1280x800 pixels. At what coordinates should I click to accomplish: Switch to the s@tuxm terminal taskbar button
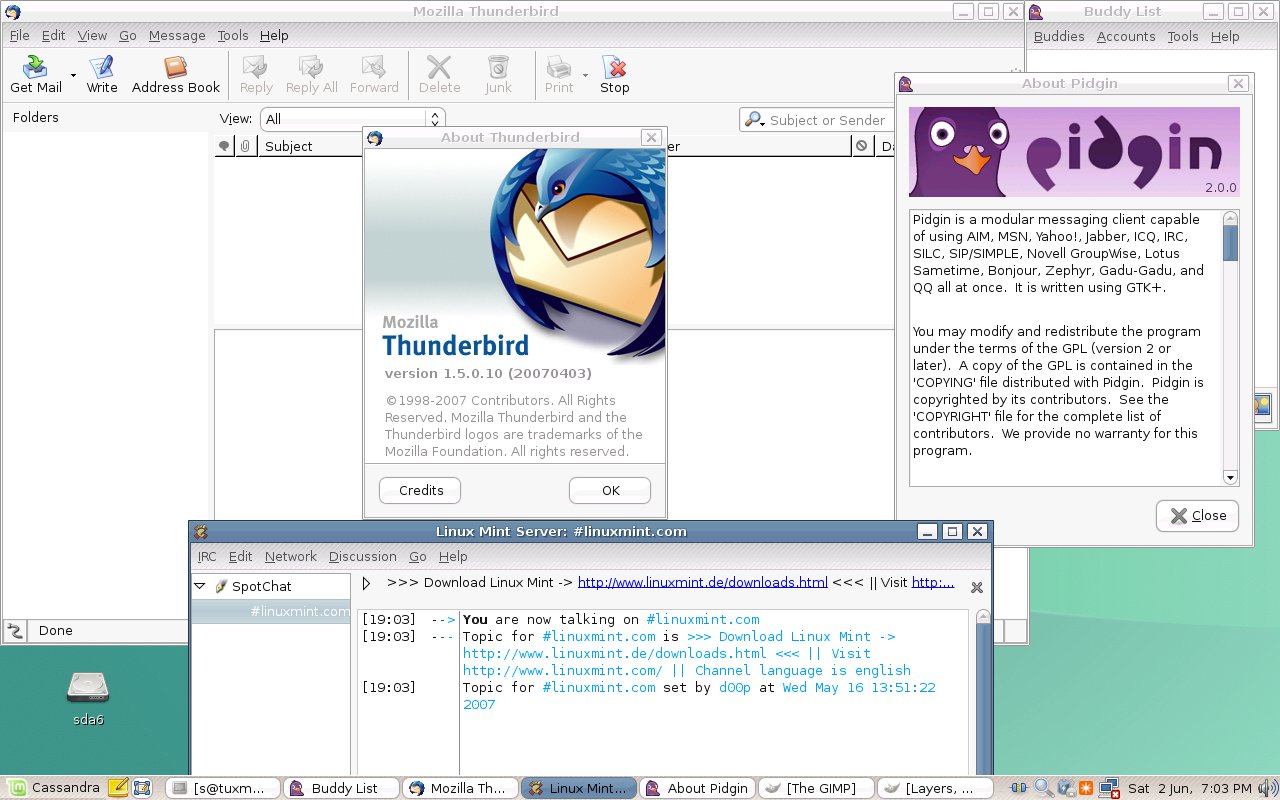click(223, 788)
